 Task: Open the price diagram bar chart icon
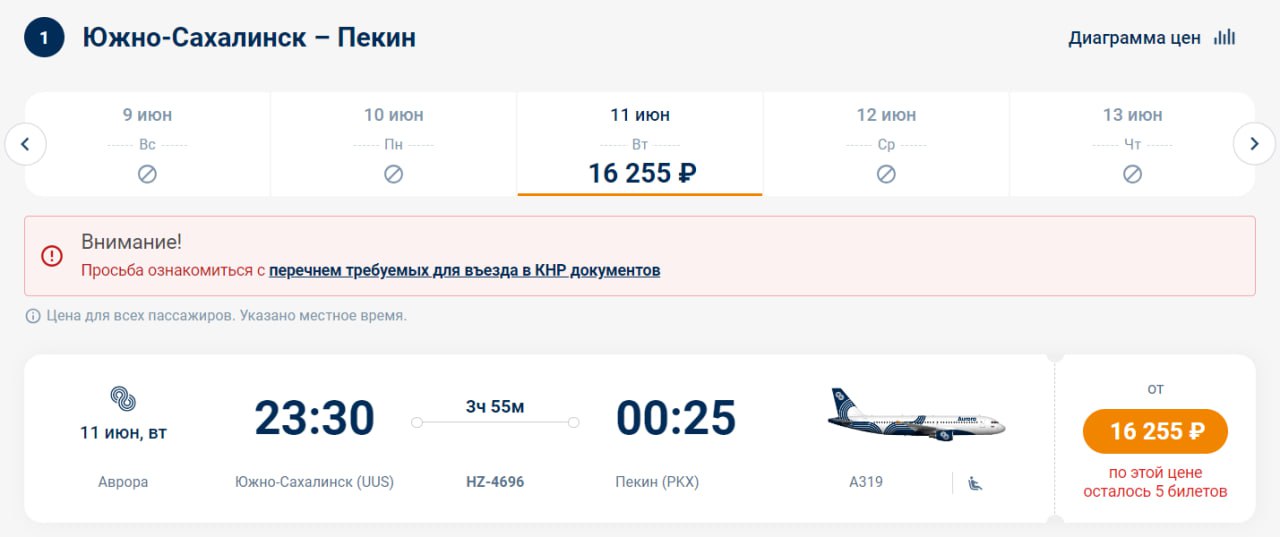pyautogui.click(x=1224, y=38)
